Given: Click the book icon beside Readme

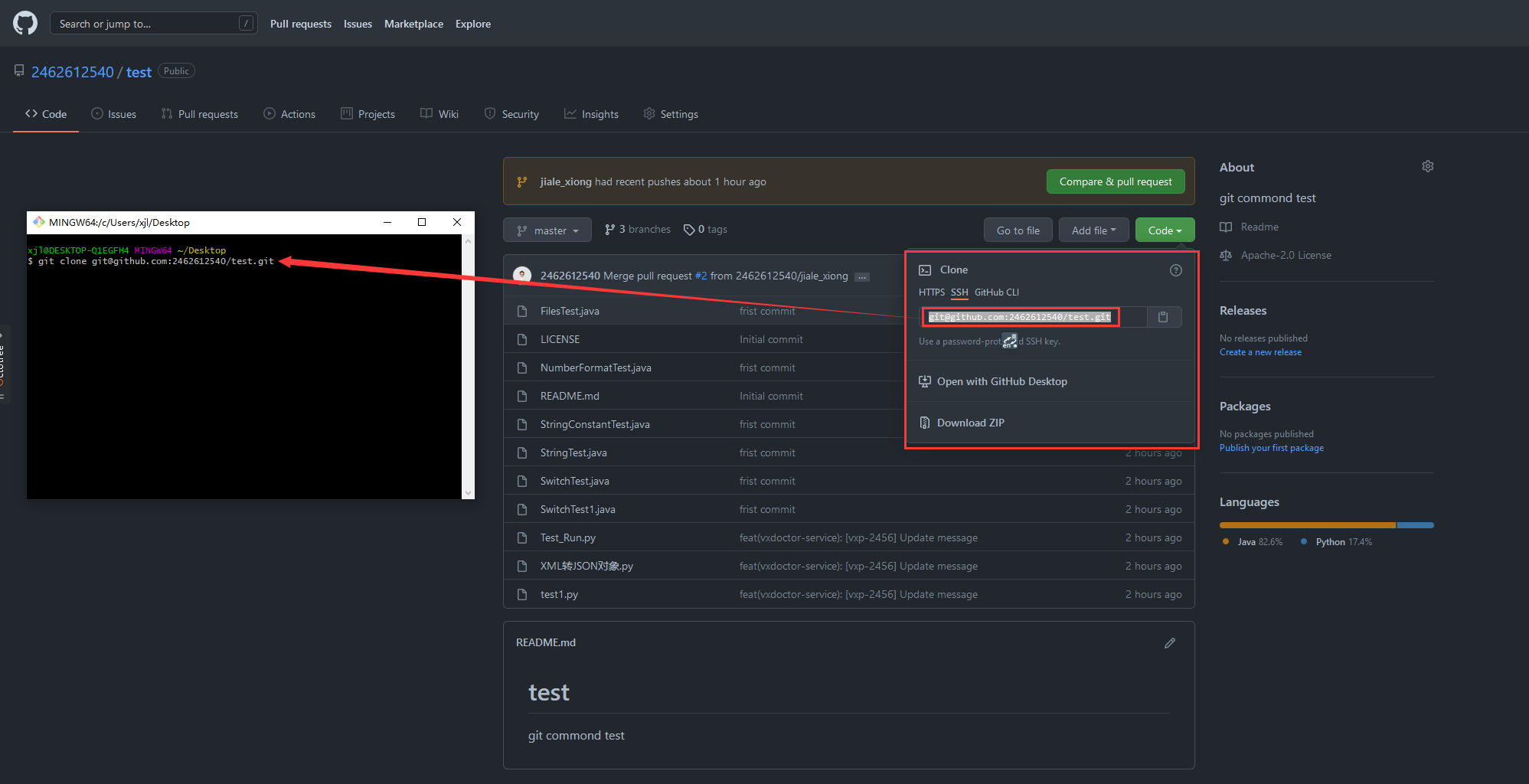Looking at the screenshot, I should (1226, 227).
